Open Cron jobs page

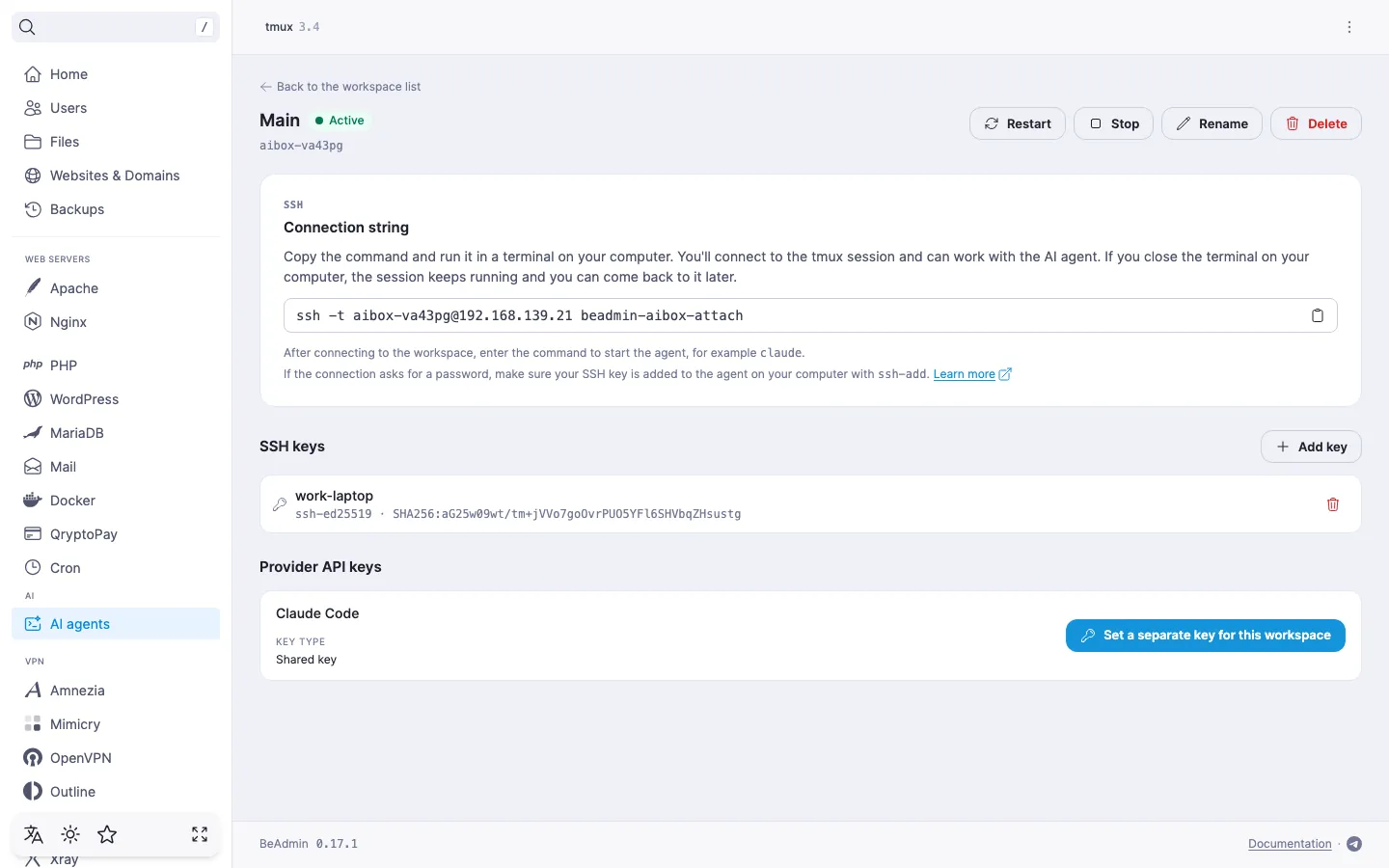coord(116,568)
